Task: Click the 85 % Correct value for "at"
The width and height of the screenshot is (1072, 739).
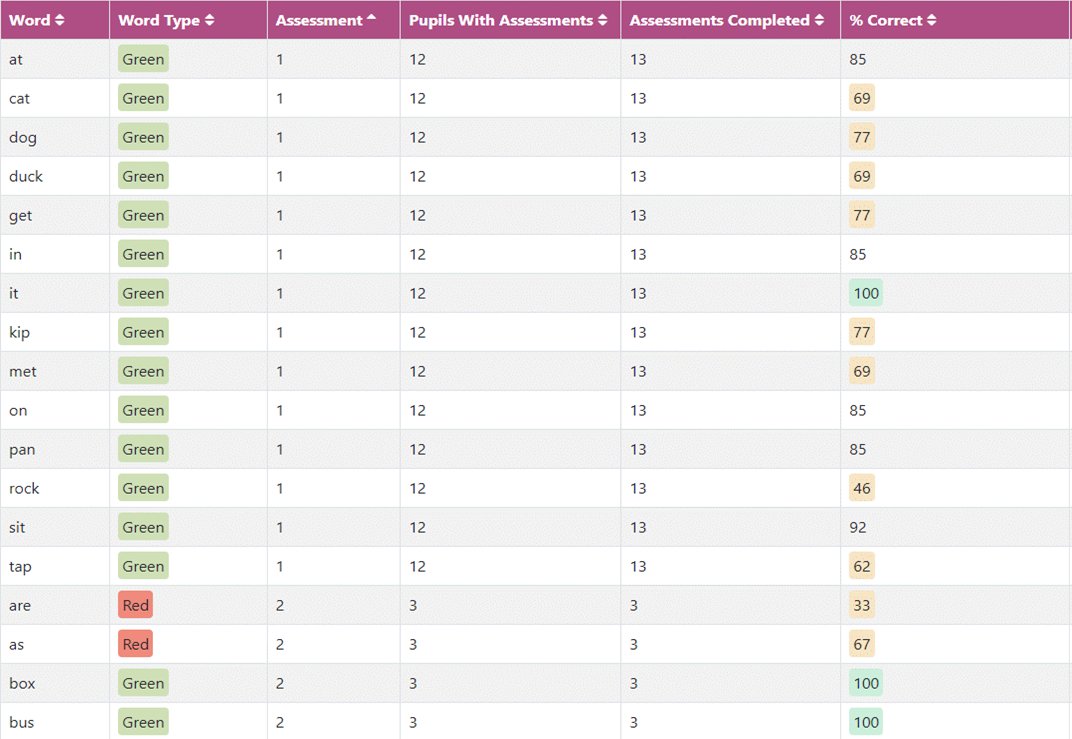Action: (858, 59)
